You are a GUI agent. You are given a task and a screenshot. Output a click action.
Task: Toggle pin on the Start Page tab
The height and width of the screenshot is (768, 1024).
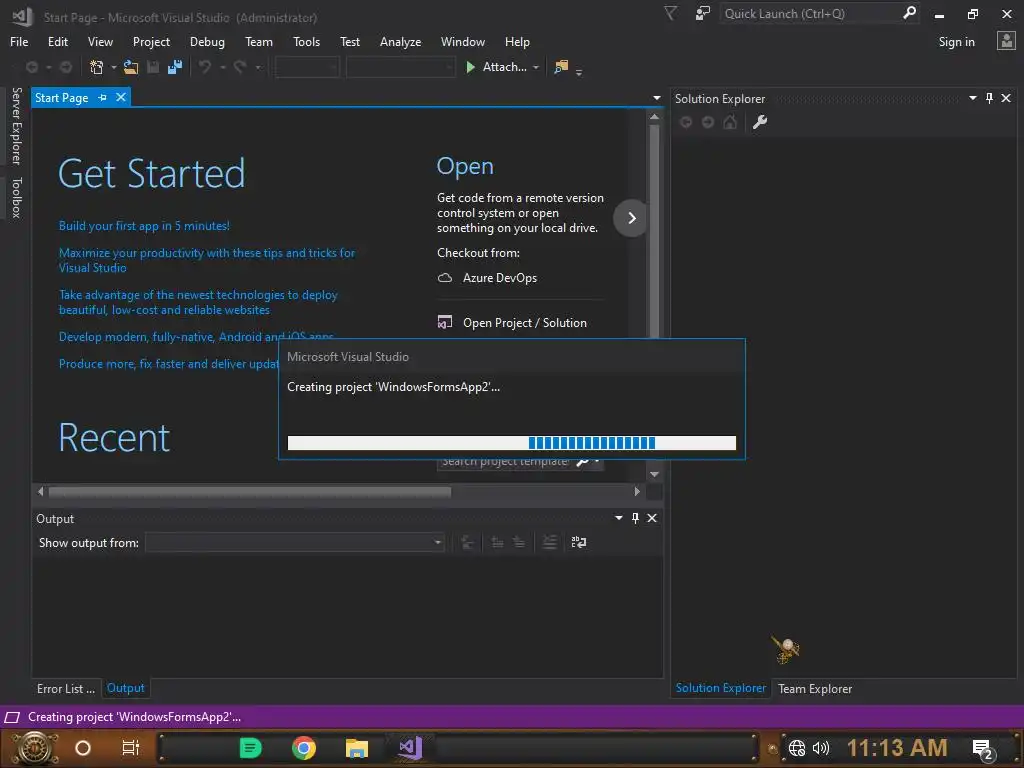(103, 97)
